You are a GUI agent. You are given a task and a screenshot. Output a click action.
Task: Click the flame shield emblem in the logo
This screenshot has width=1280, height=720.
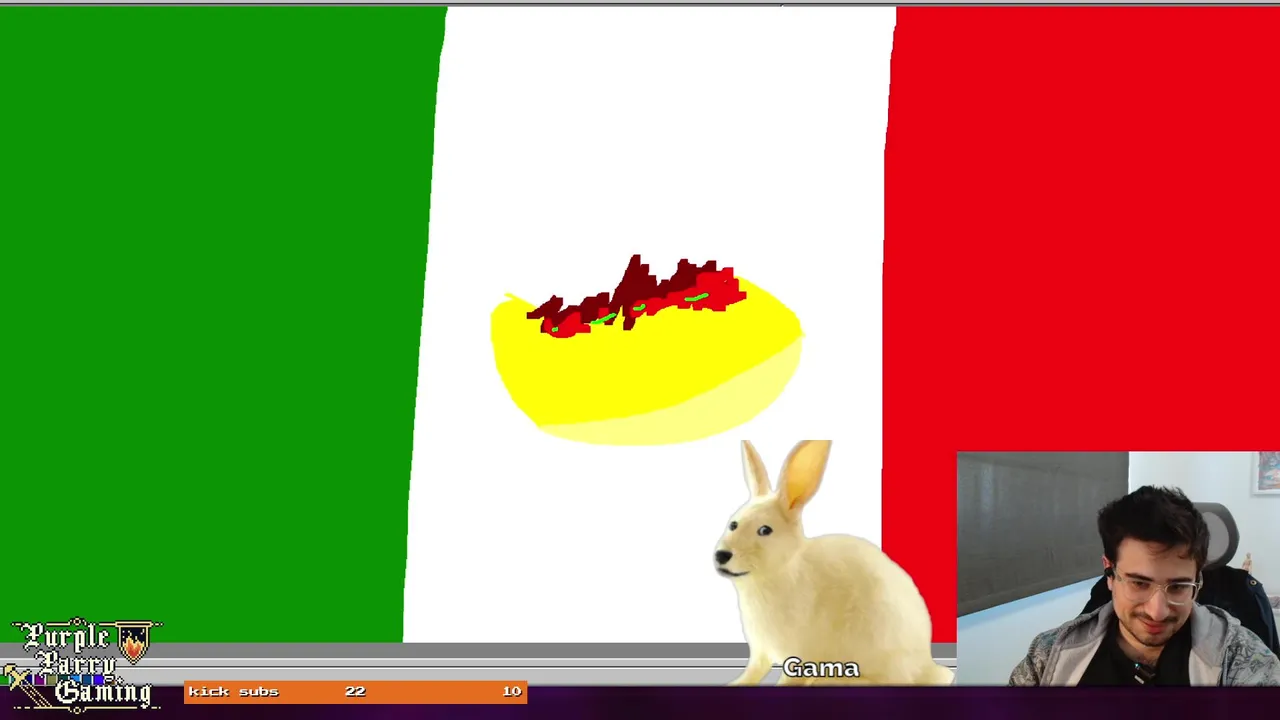133,640
